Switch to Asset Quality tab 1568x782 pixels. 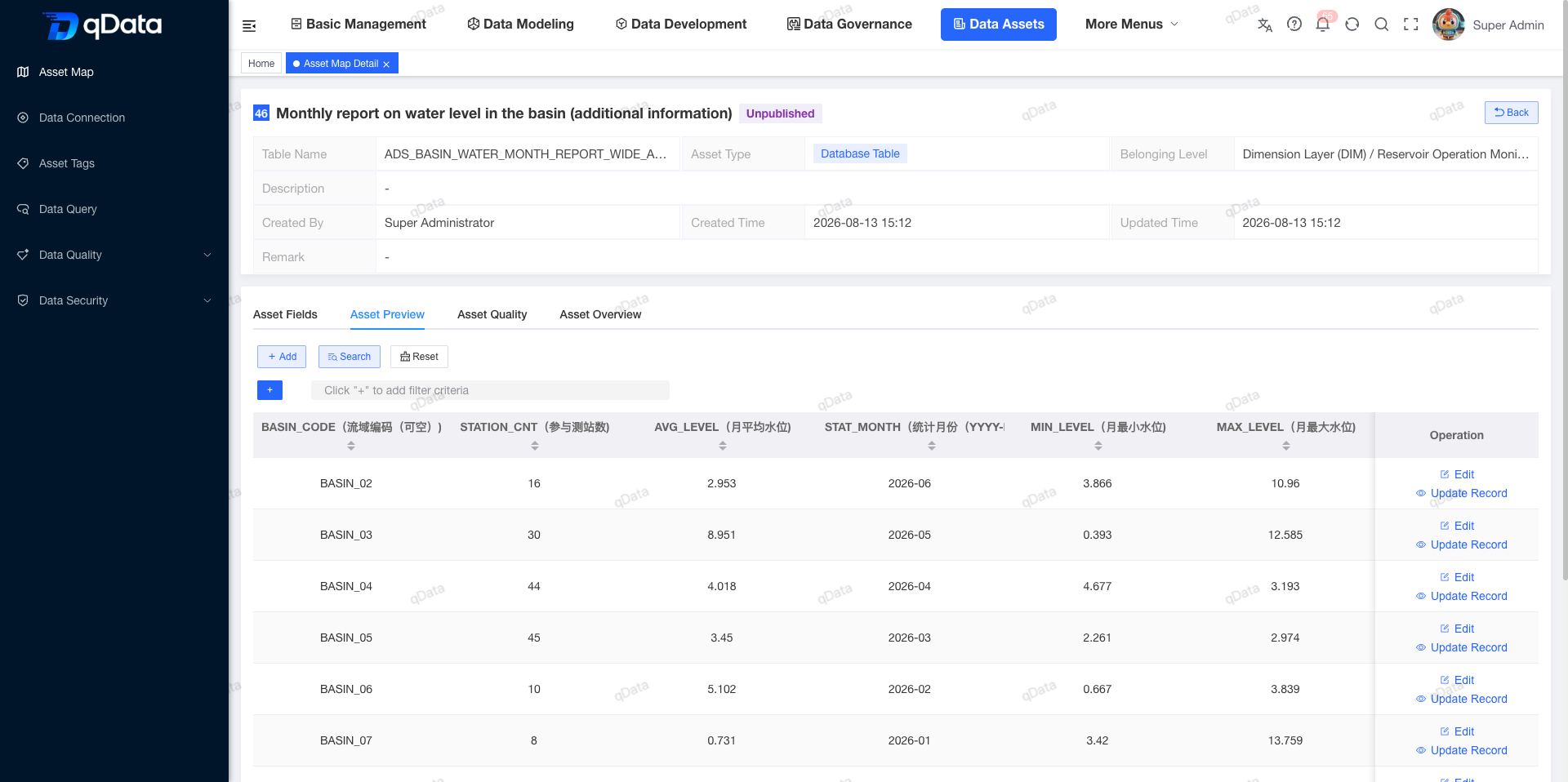click(492, 314)
